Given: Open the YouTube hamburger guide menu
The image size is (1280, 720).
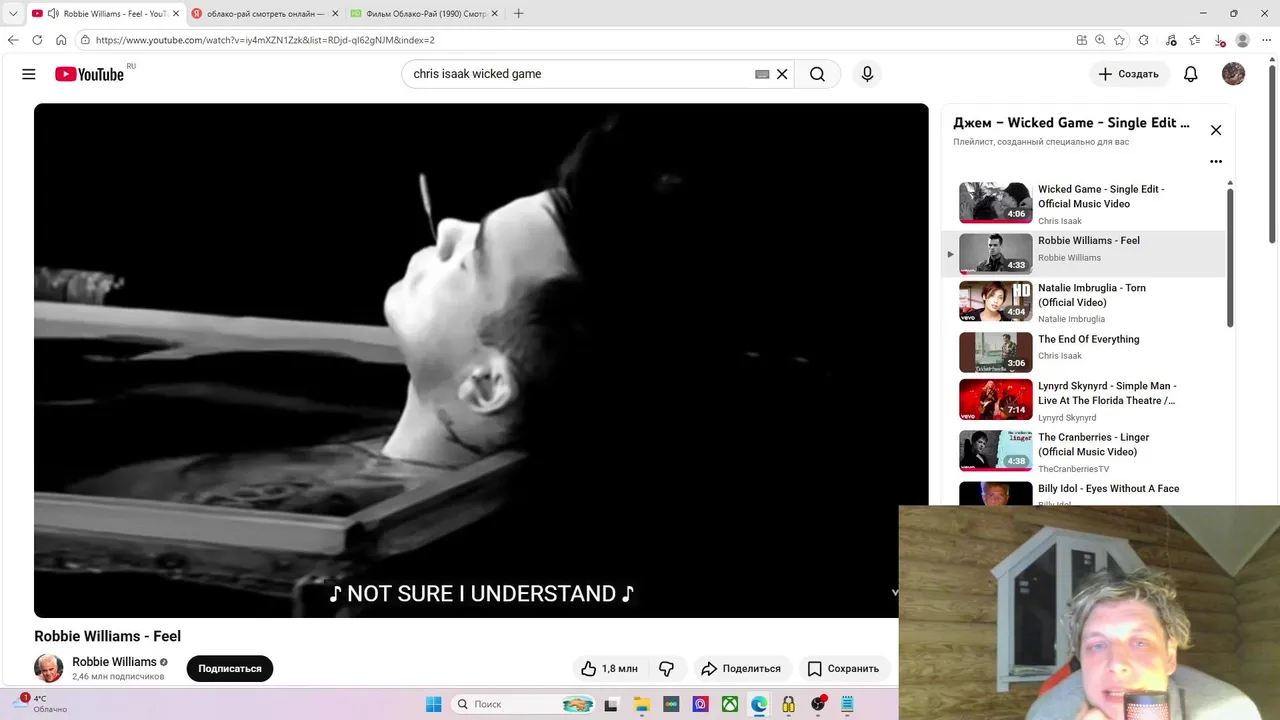Looking at the screenshot, I should (29, 74).
